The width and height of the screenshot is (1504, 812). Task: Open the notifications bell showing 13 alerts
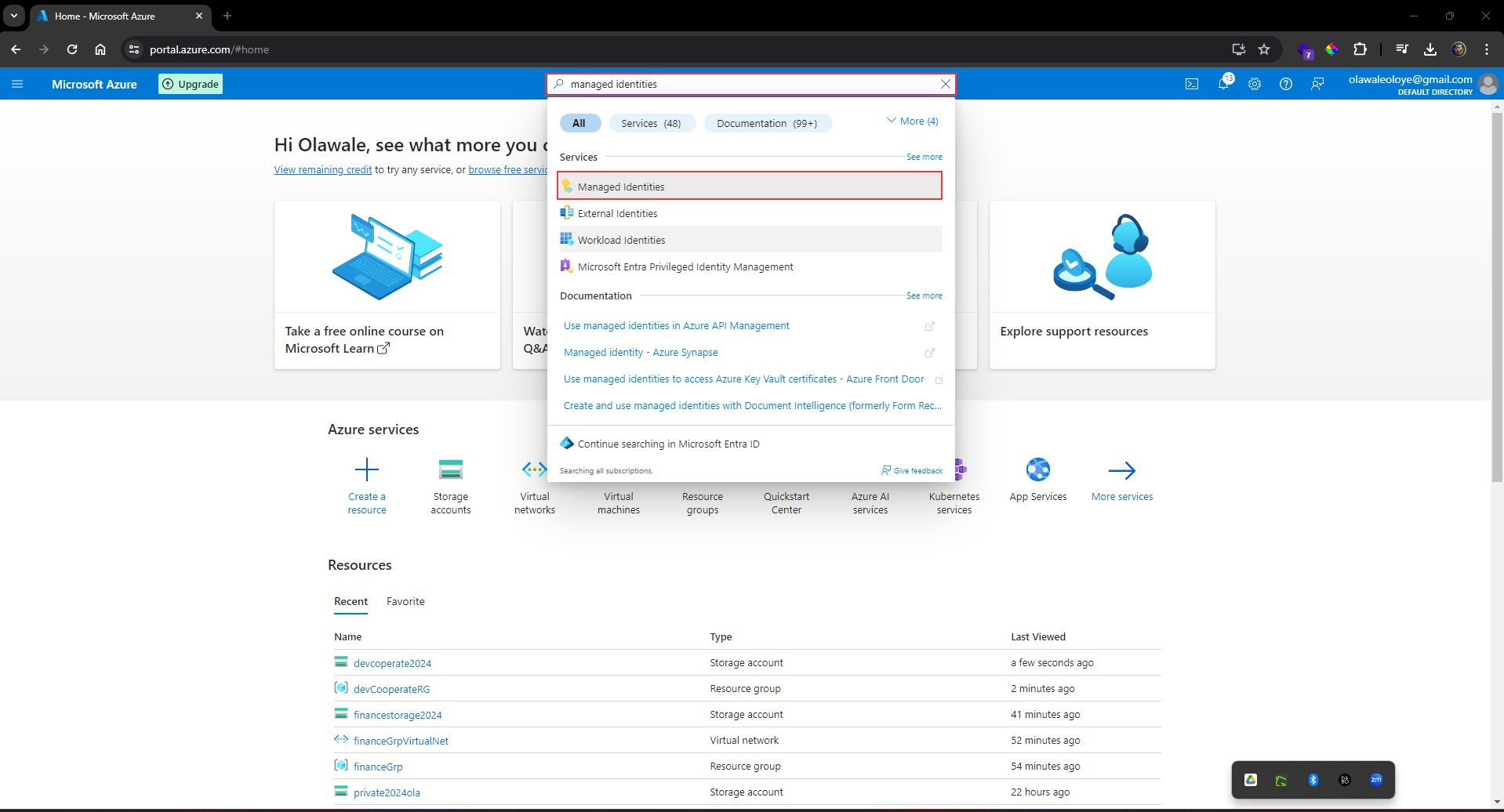pos(1223,84)
